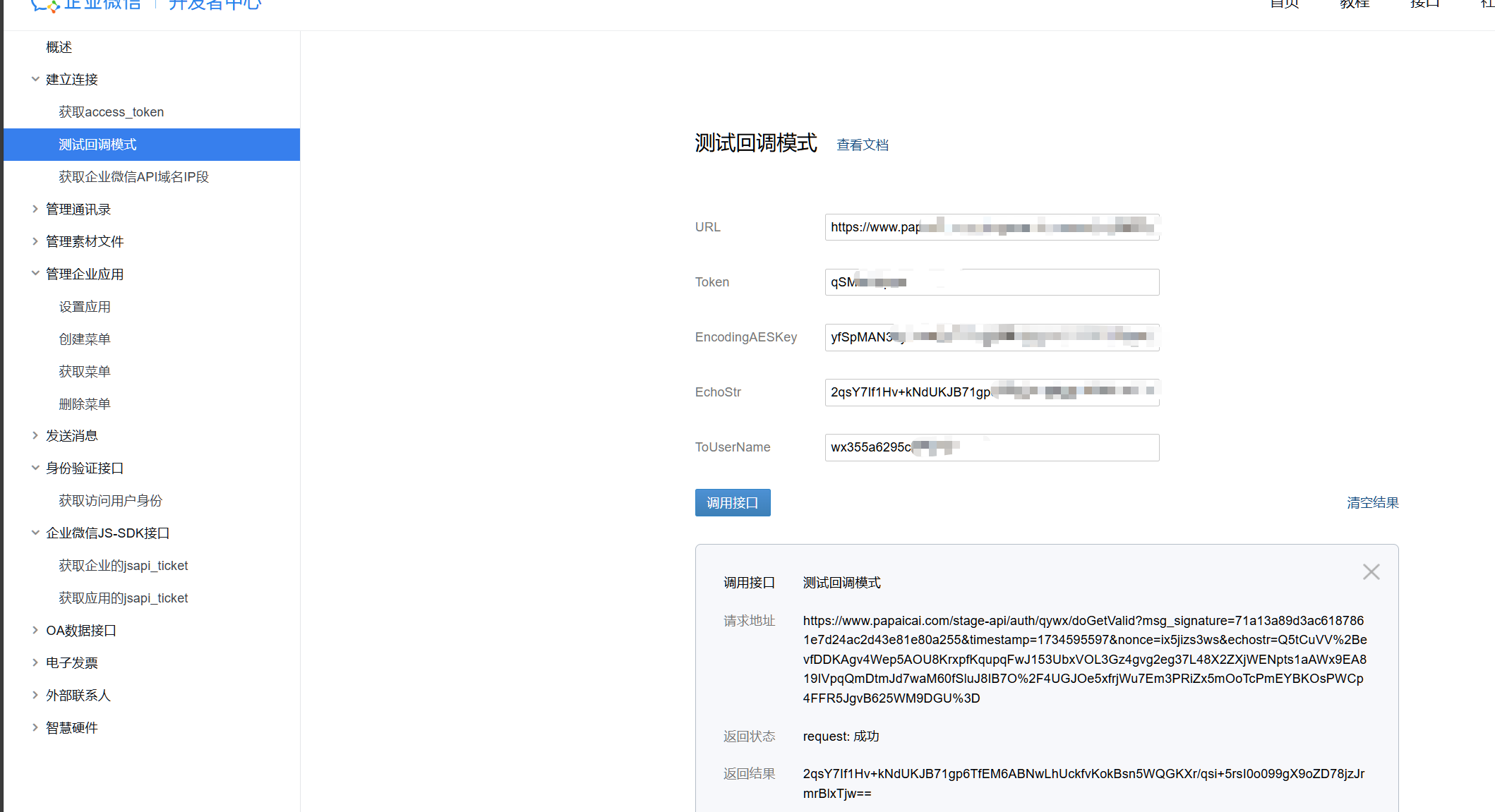
Task: Select 获取企业的jsapi_ticket in the sidebar
Action: [x=124, y=565]
